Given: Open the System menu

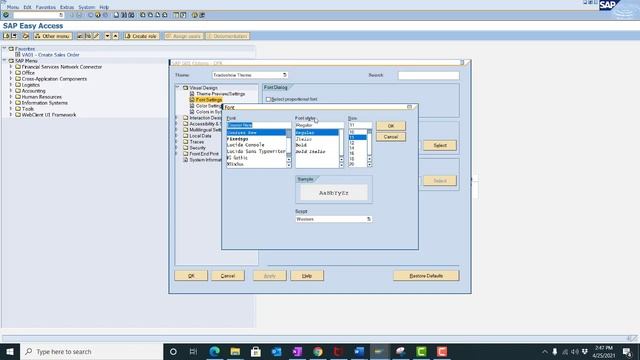Looking at the screenshot, I should click(87, 7).
